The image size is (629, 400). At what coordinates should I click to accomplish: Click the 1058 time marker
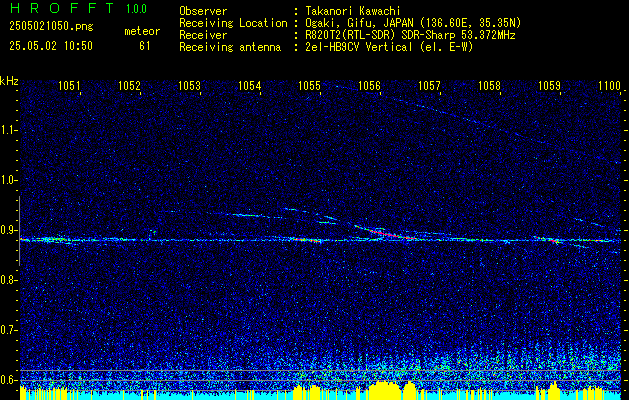(490, 85)
